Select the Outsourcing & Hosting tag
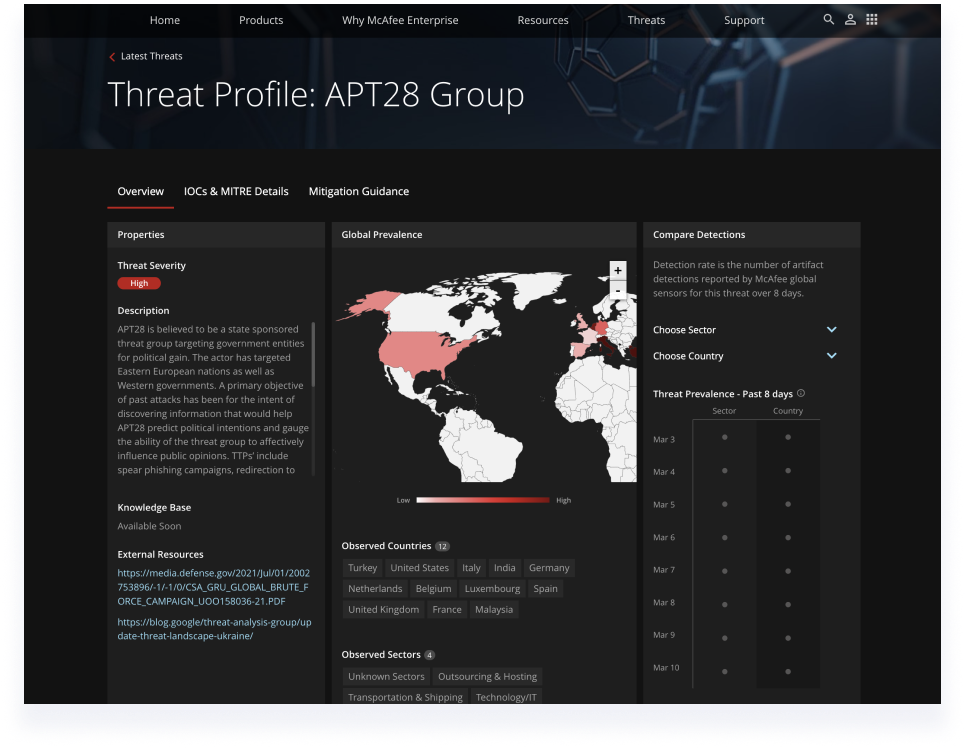Screen dimensions: 965x748 (487, 677)
